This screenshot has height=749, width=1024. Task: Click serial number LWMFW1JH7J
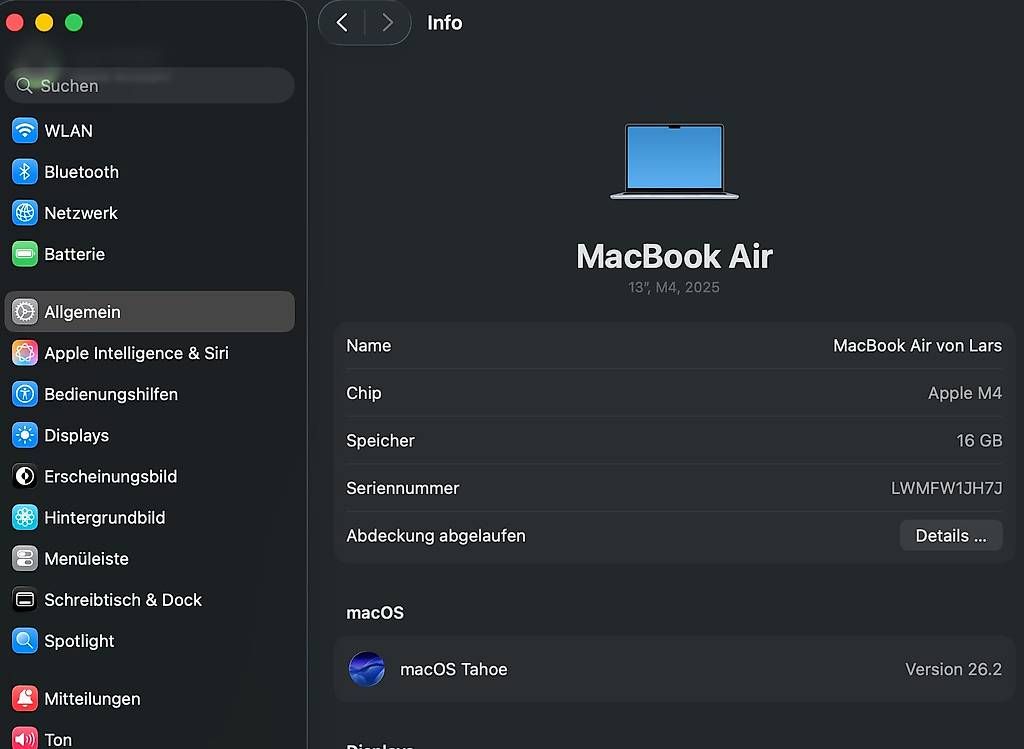(x=946, y=488)
